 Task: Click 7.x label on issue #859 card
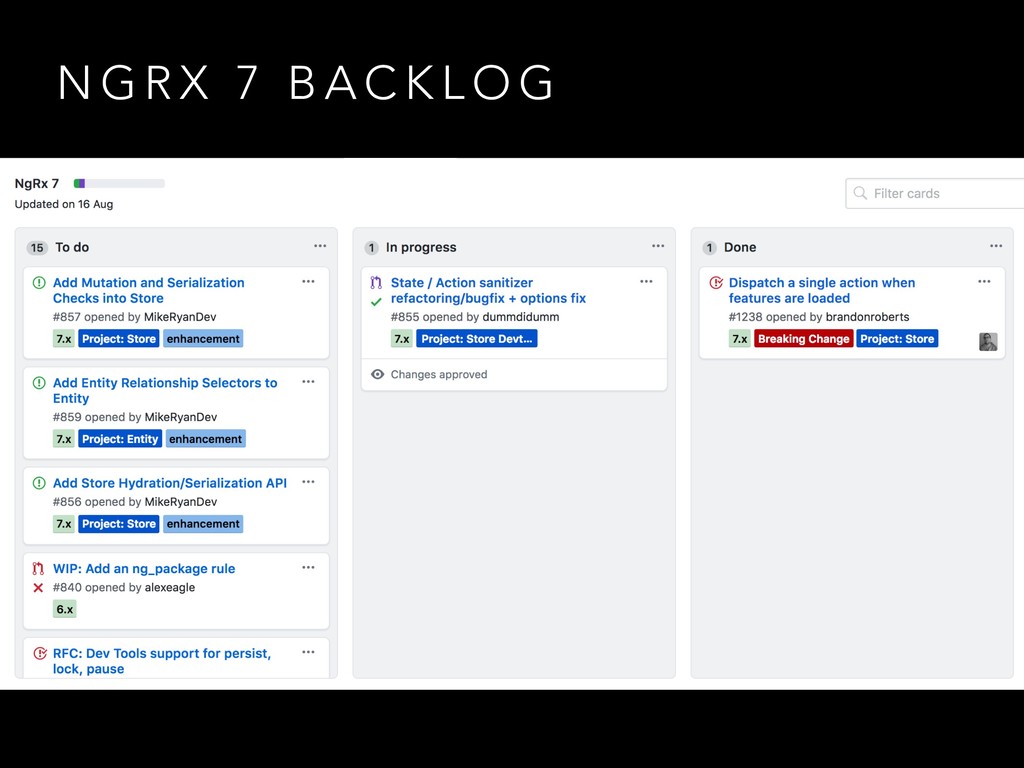(x=64, y=439)
